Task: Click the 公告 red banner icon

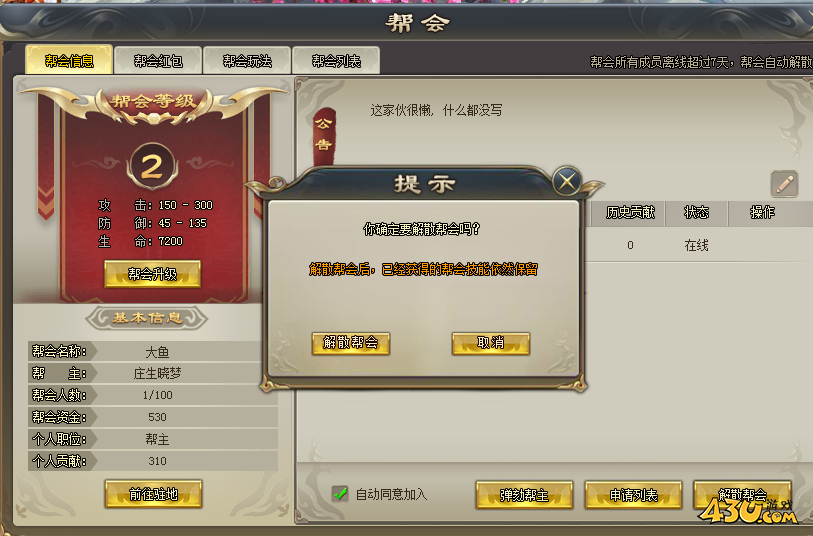Action: 324,134
